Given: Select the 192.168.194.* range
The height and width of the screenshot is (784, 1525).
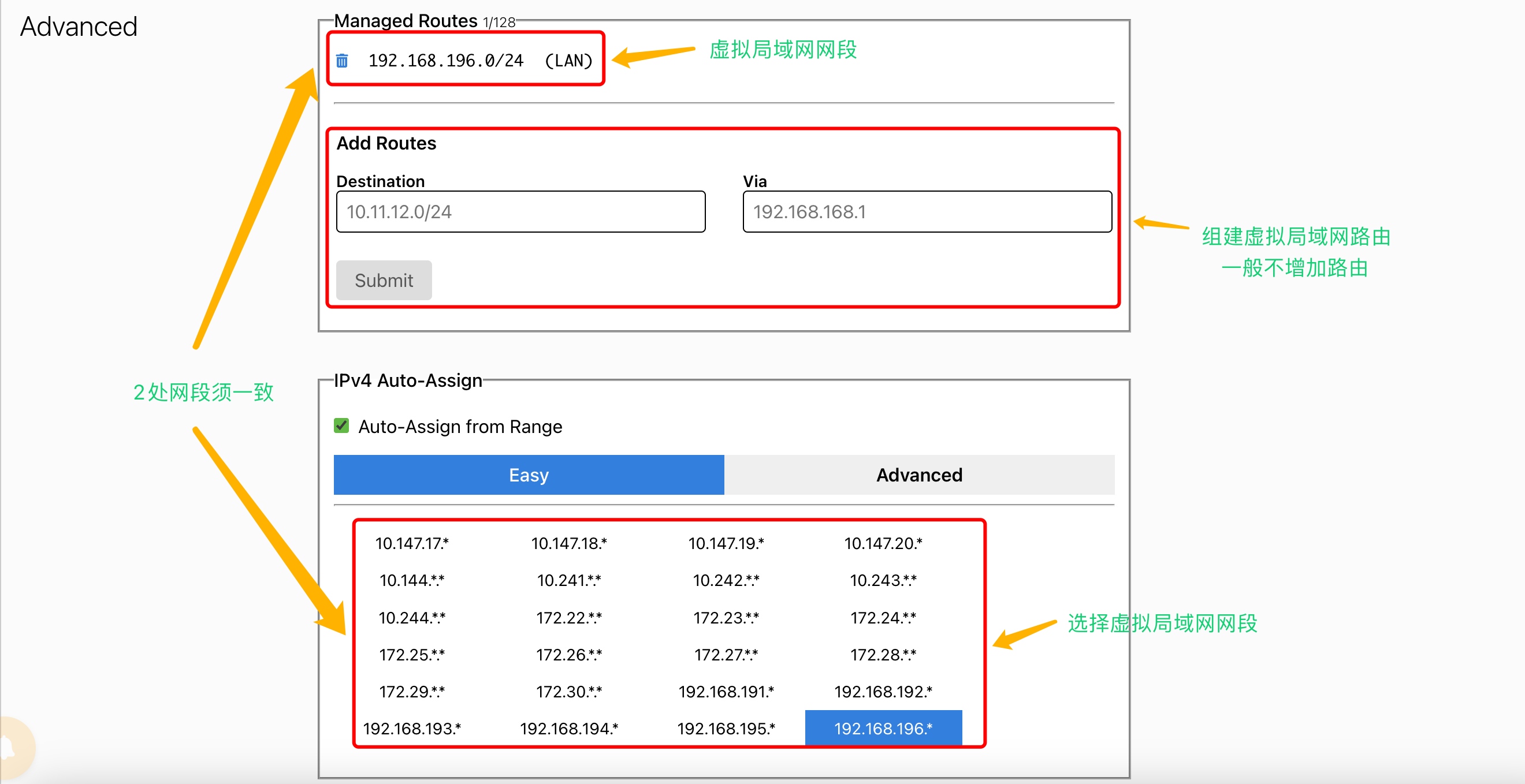Looking at the screenshot, I should click(x=569, y=729).
